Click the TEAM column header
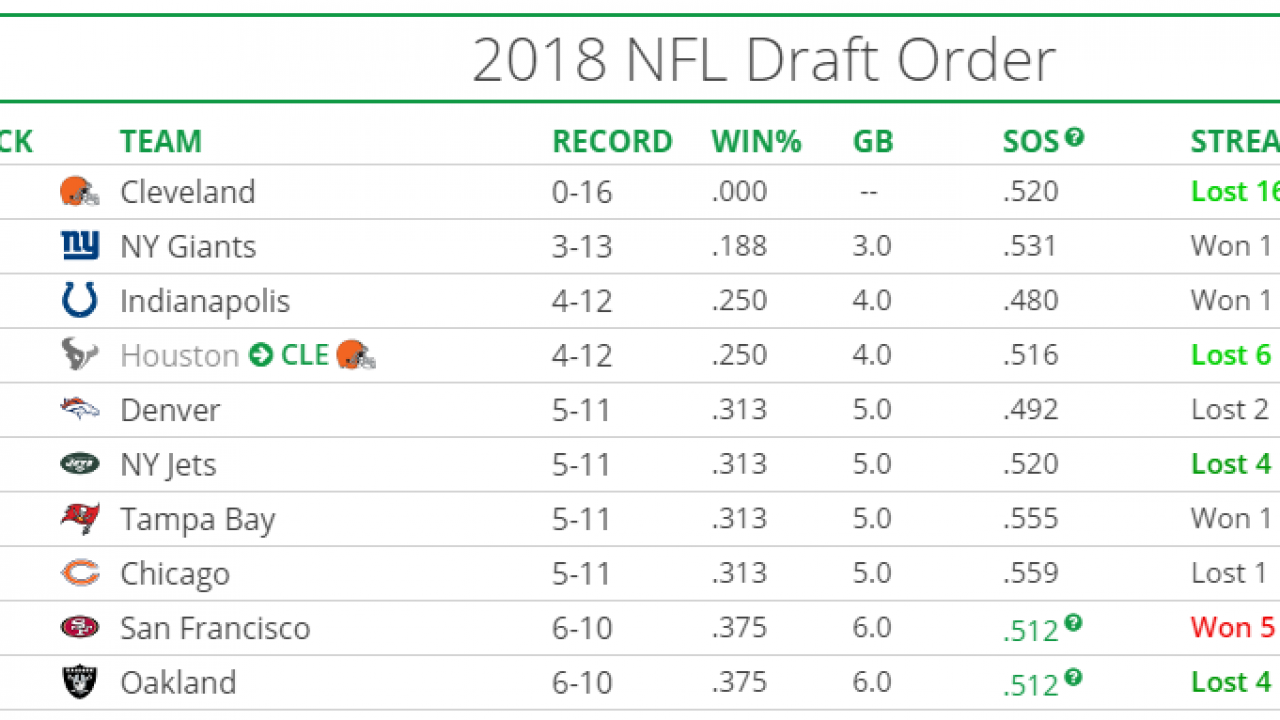The height and width of the screenshot is (720, 1280). coord(161,142)
